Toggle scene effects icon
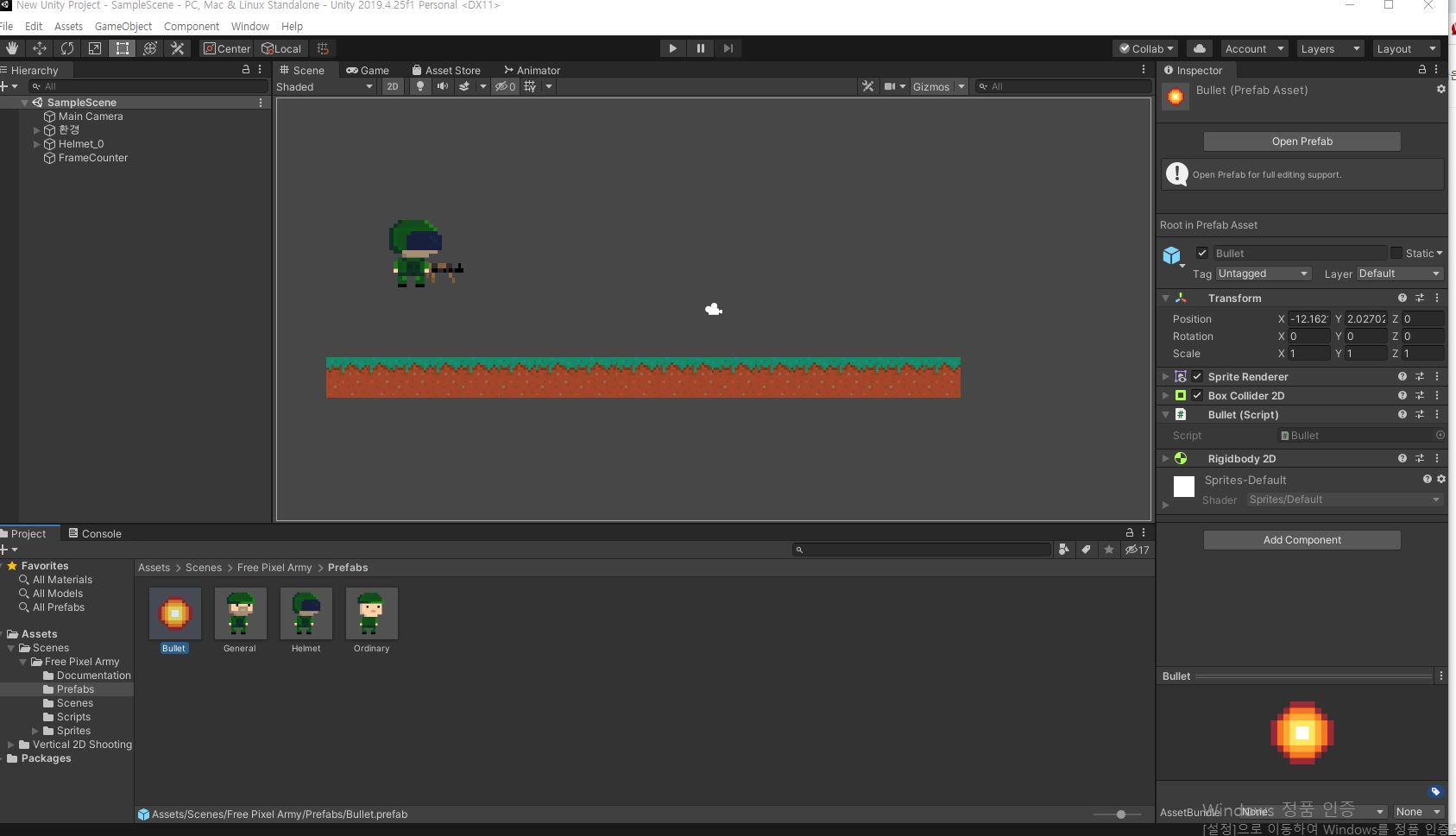1456x836 pixels. (464, 86)
